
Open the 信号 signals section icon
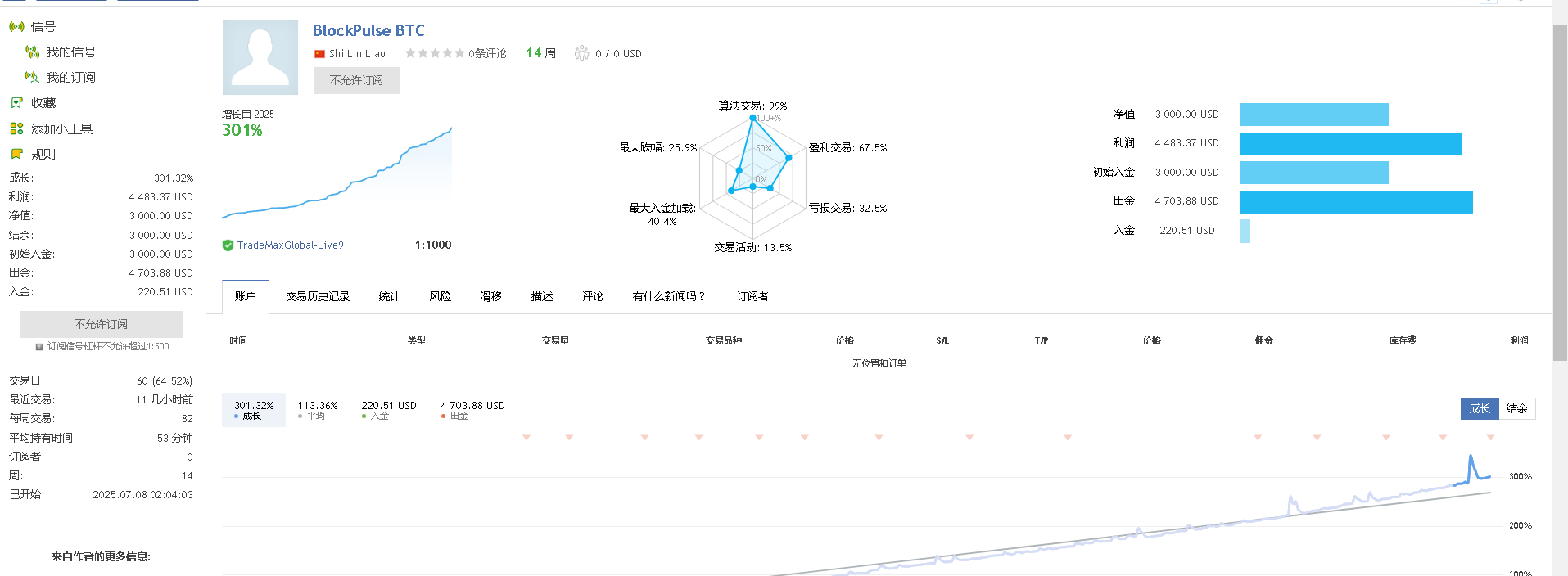[x=16, y=27]
